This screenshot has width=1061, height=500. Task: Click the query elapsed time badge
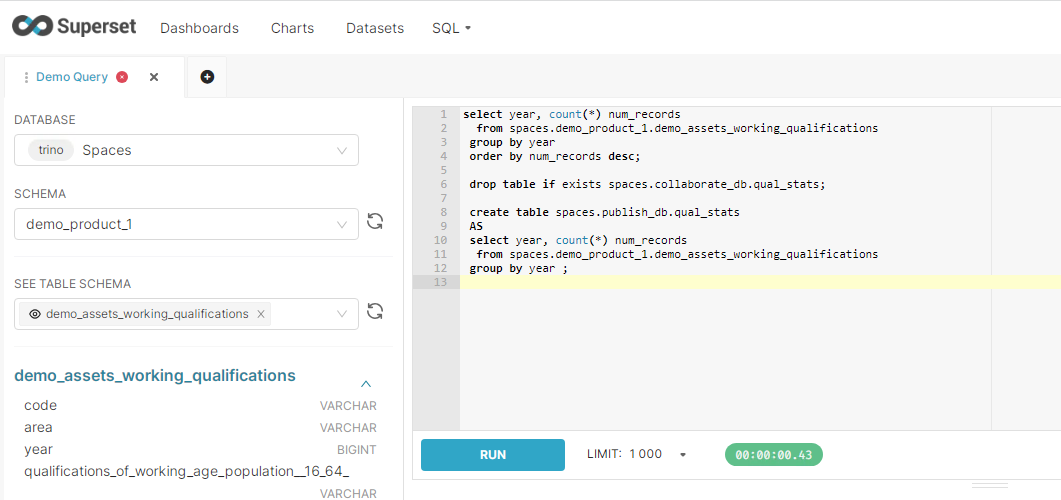coord(773,455)
